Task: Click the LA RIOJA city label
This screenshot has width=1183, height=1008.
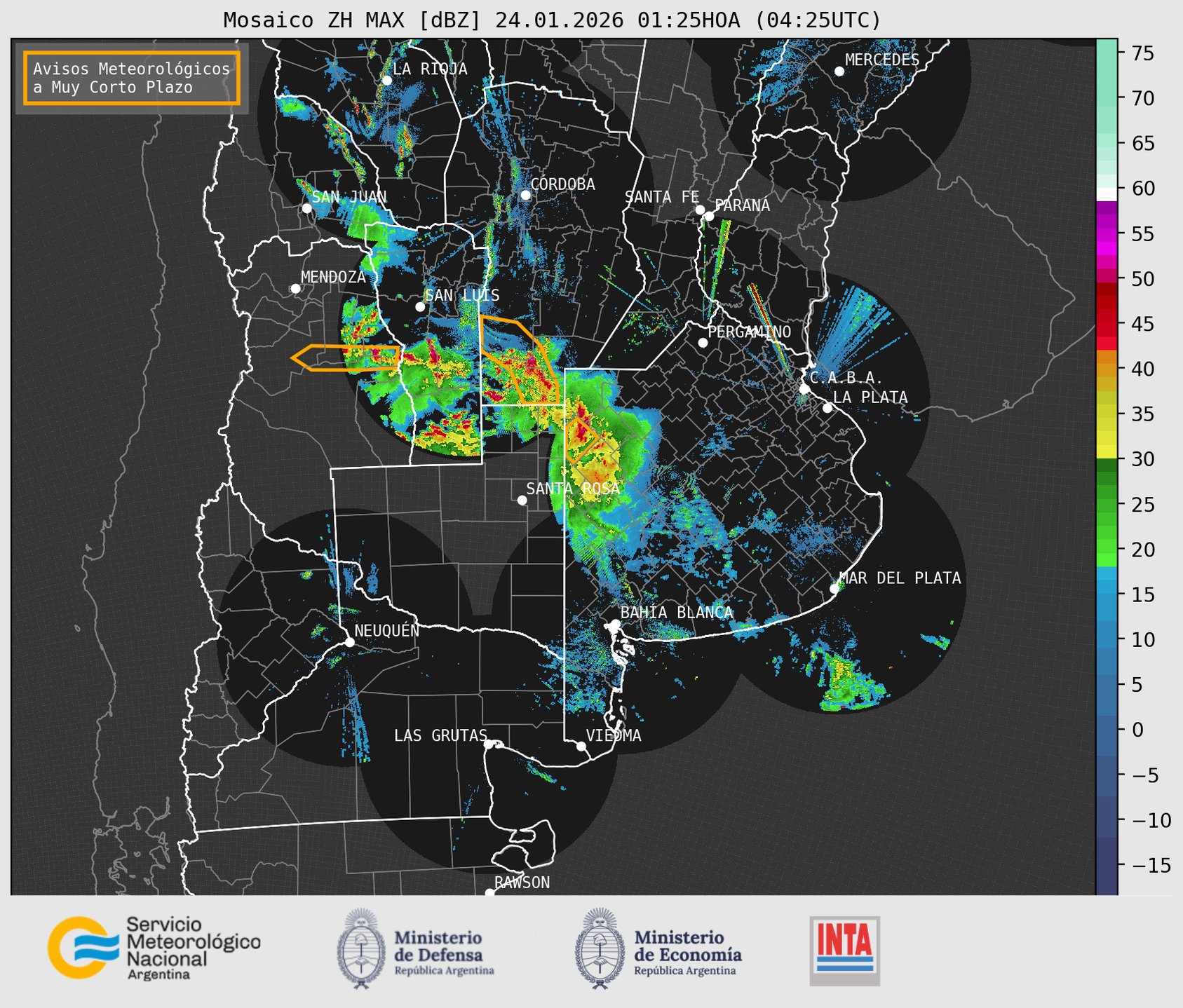Action: pos(430,69)
